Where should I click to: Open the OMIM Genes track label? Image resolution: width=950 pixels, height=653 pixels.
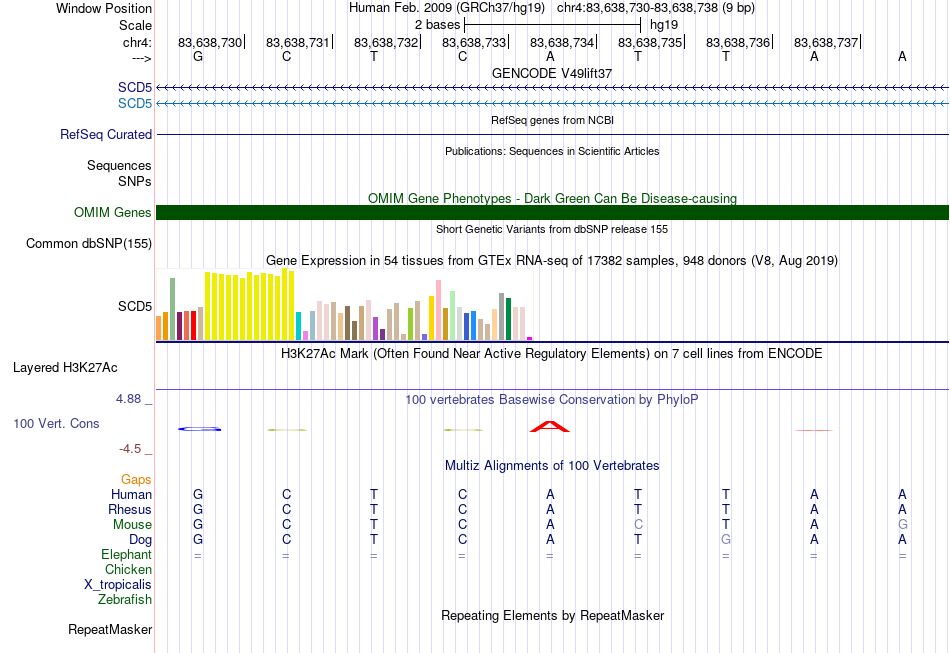(113, 213)
